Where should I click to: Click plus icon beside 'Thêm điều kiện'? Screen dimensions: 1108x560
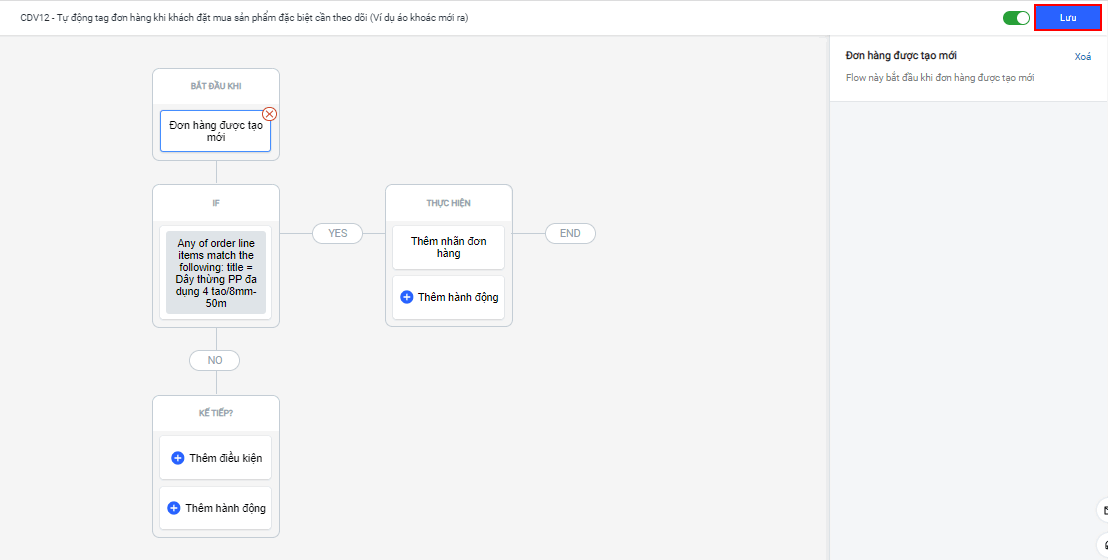tap(178, 458)
